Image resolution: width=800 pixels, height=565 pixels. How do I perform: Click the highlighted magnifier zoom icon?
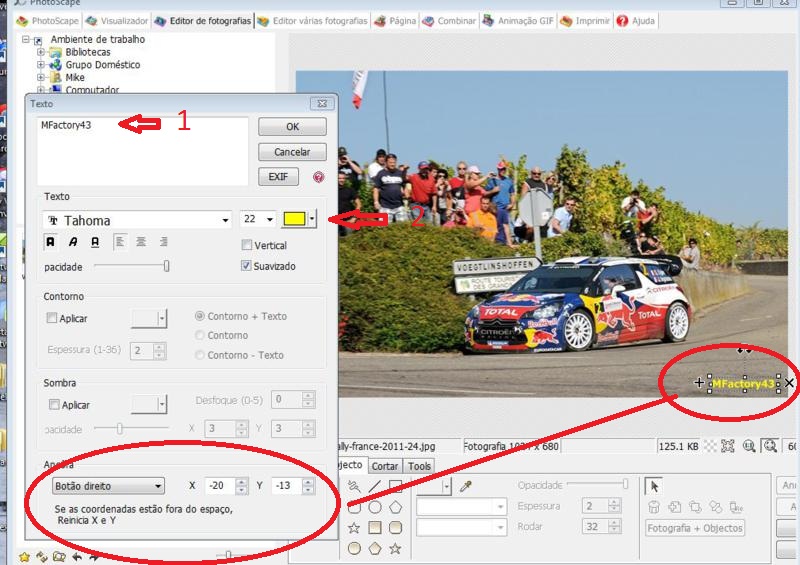770,446
